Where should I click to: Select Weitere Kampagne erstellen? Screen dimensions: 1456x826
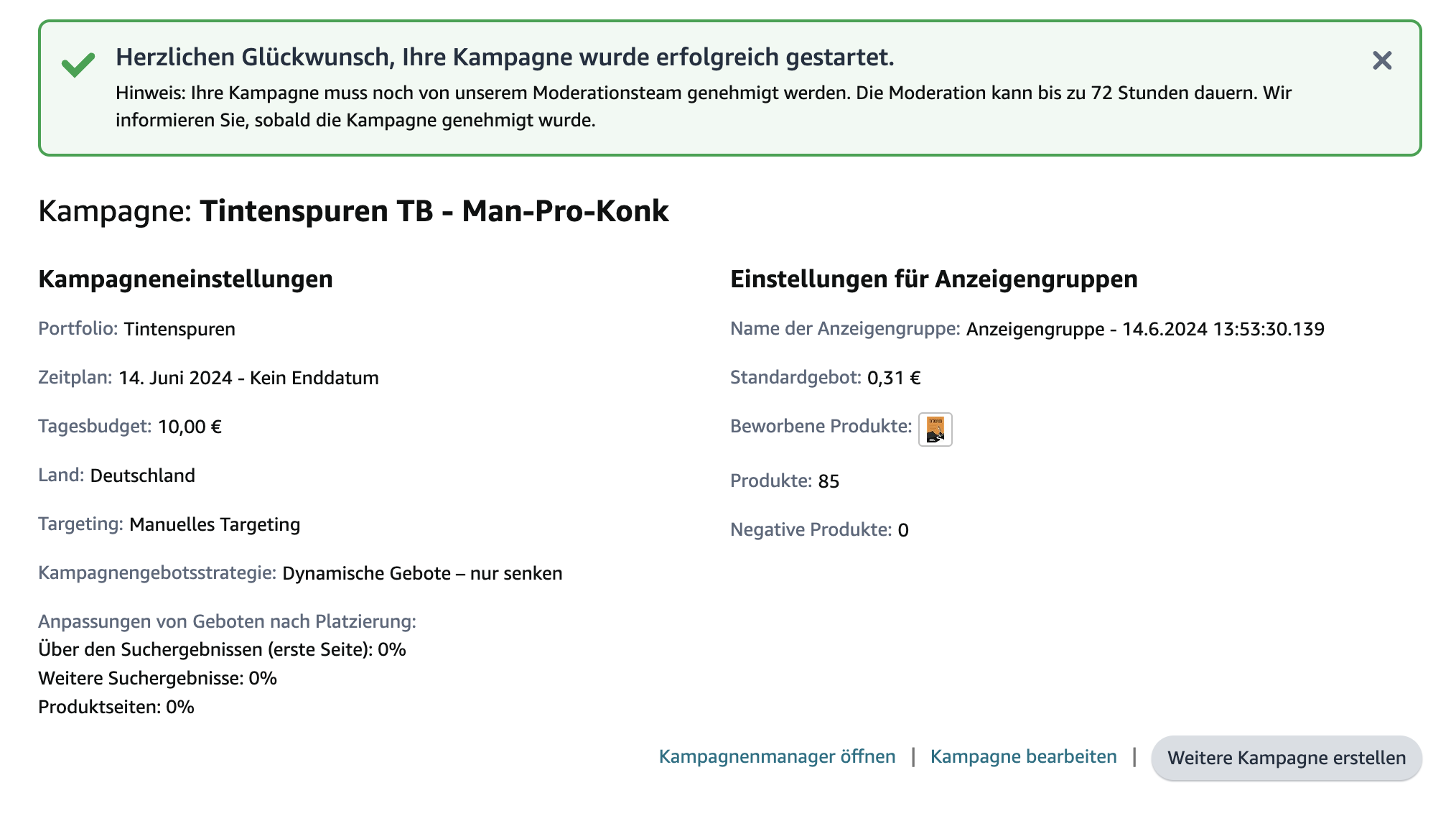pos(1287,758)
